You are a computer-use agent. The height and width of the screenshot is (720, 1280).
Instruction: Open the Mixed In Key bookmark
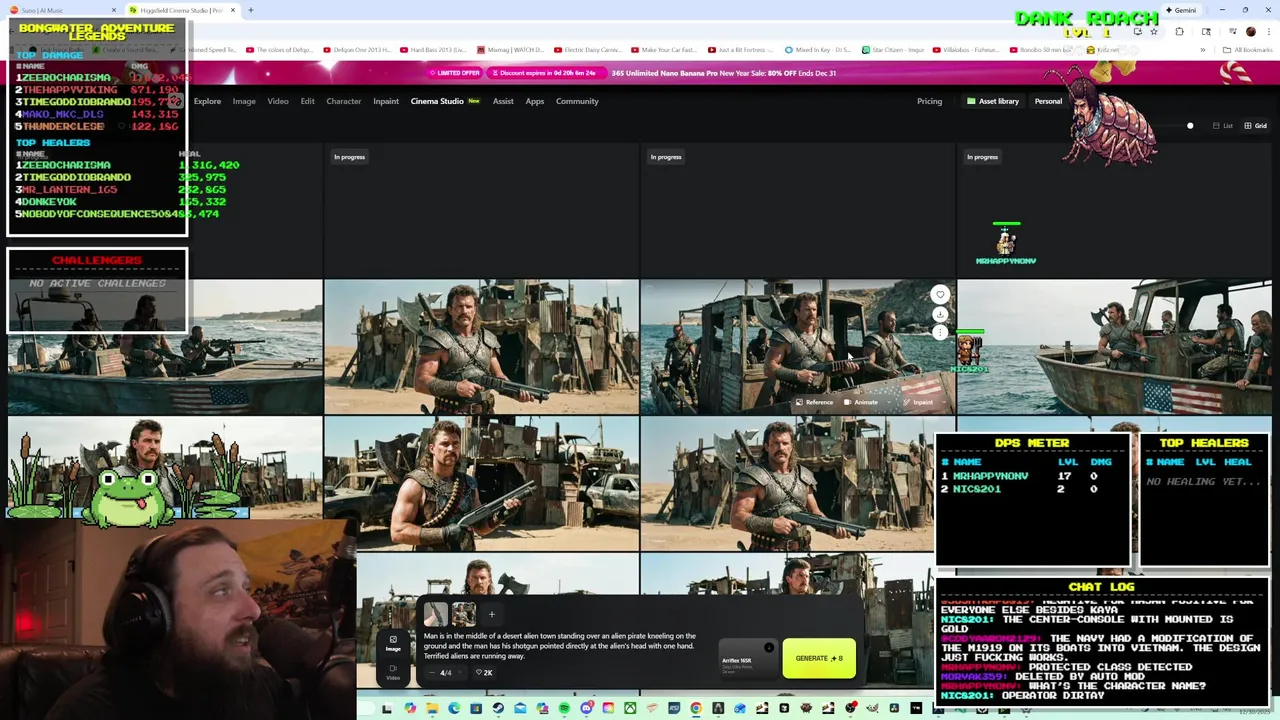point(817,49)
